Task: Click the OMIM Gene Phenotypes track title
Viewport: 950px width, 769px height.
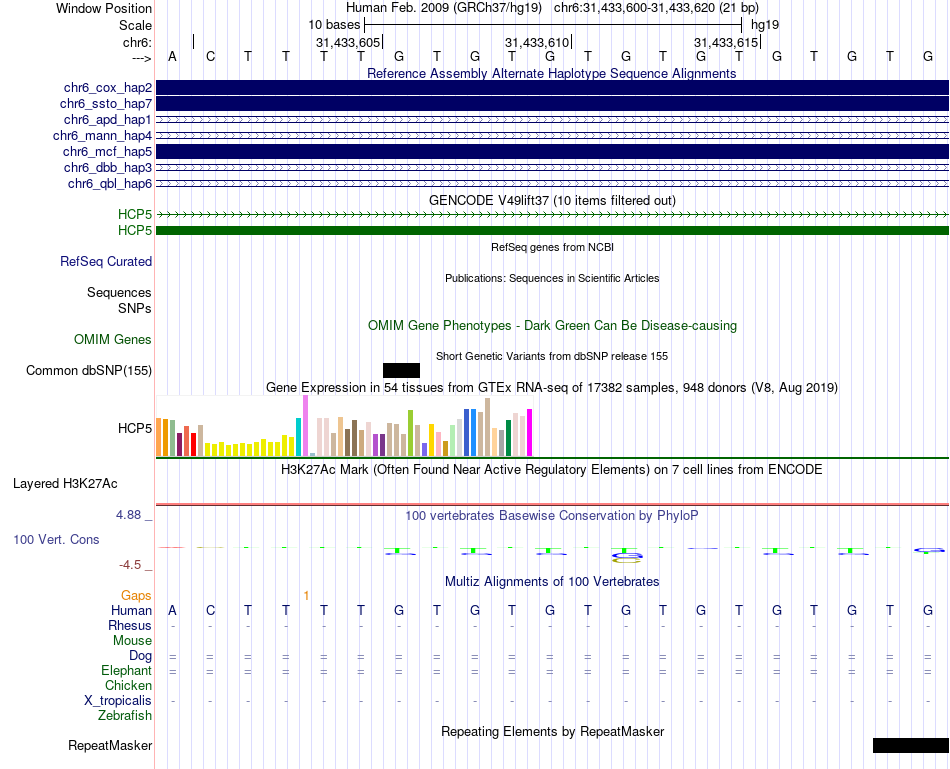Action: click(552, 325)
